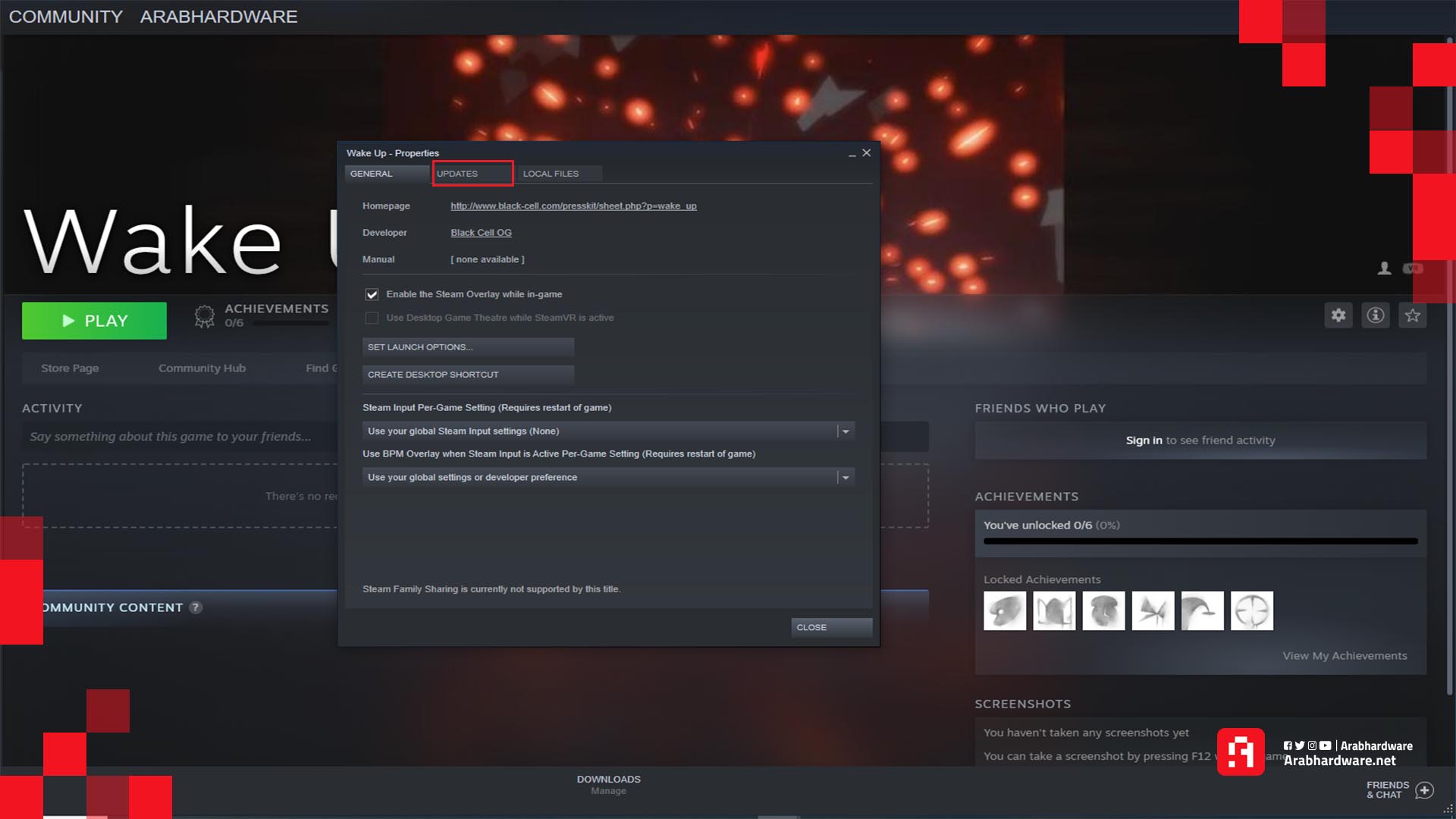Click the Close button in Properties dialog

(x=831, y=627)
